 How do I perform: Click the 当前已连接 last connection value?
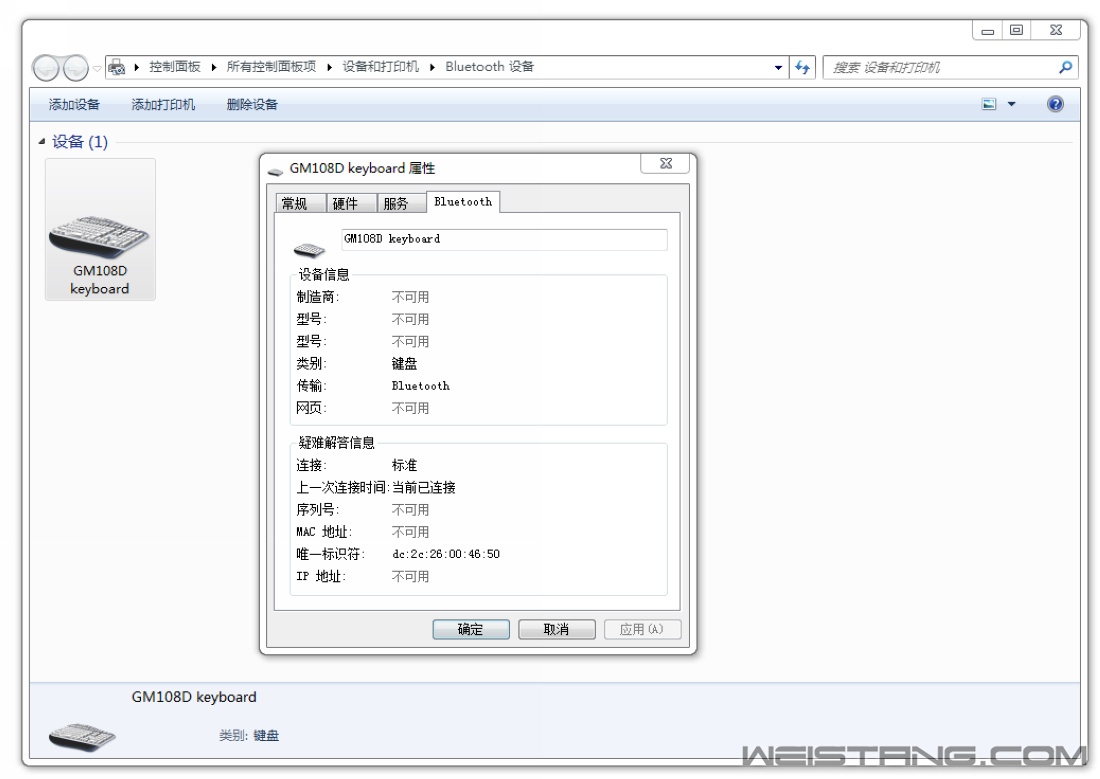424,488
